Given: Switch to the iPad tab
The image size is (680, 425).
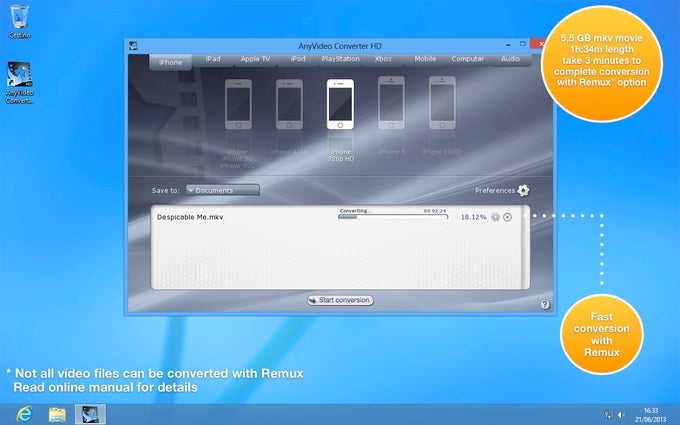Looking at the screenshot, I should pyautogui.click(x=213, y=59).
